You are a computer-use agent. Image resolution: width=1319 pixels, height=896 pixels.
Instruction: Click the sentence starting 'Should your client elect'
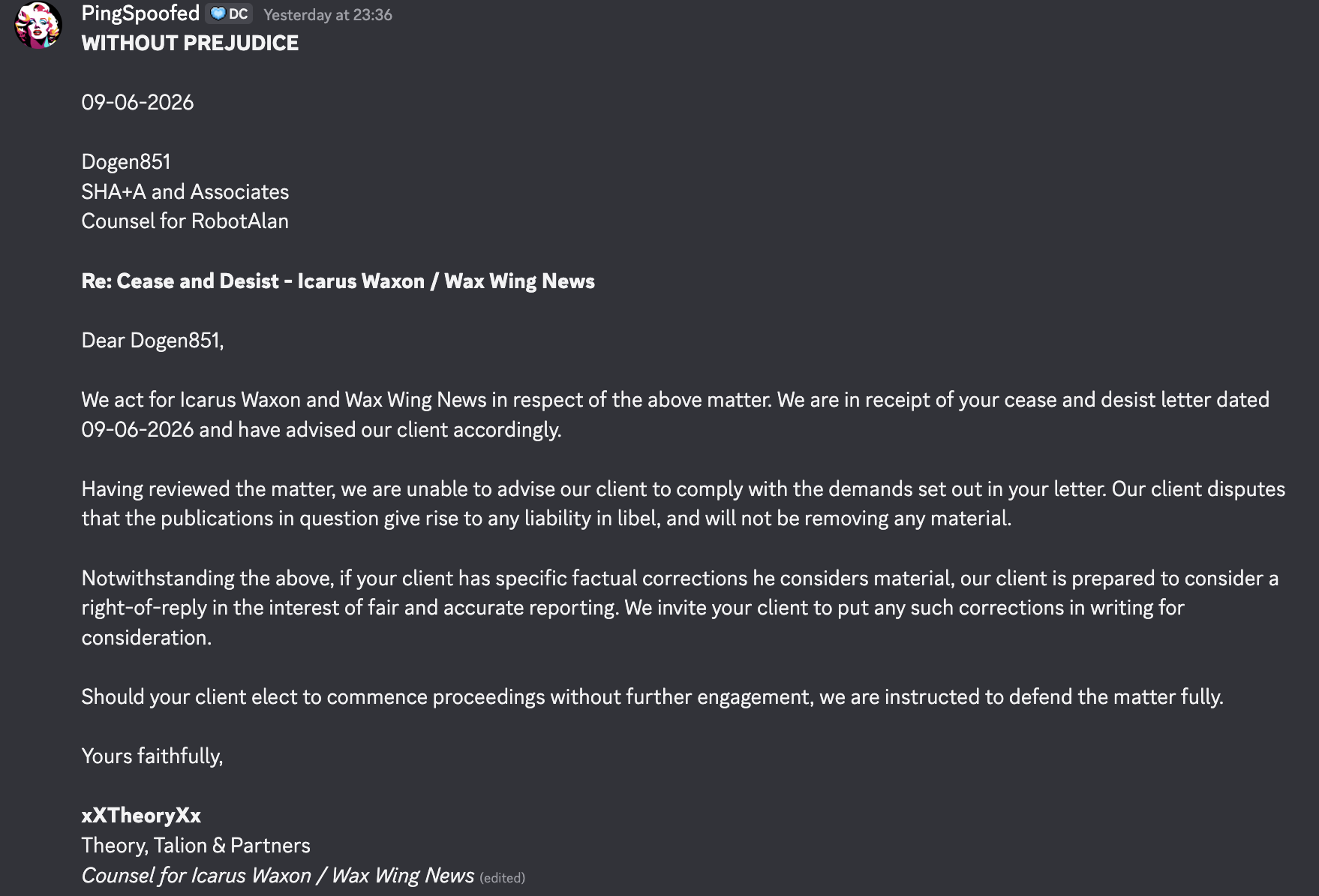pyautogui.click(x=652, y=697)
